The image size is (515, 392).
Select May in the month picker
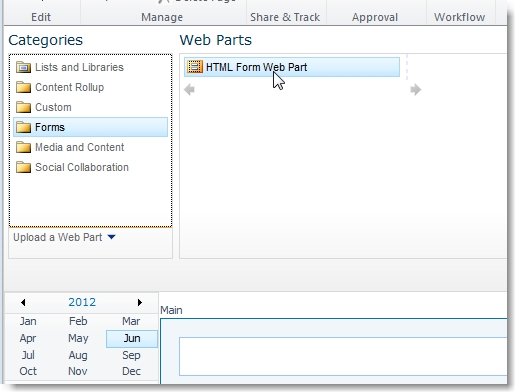point(78,338)
